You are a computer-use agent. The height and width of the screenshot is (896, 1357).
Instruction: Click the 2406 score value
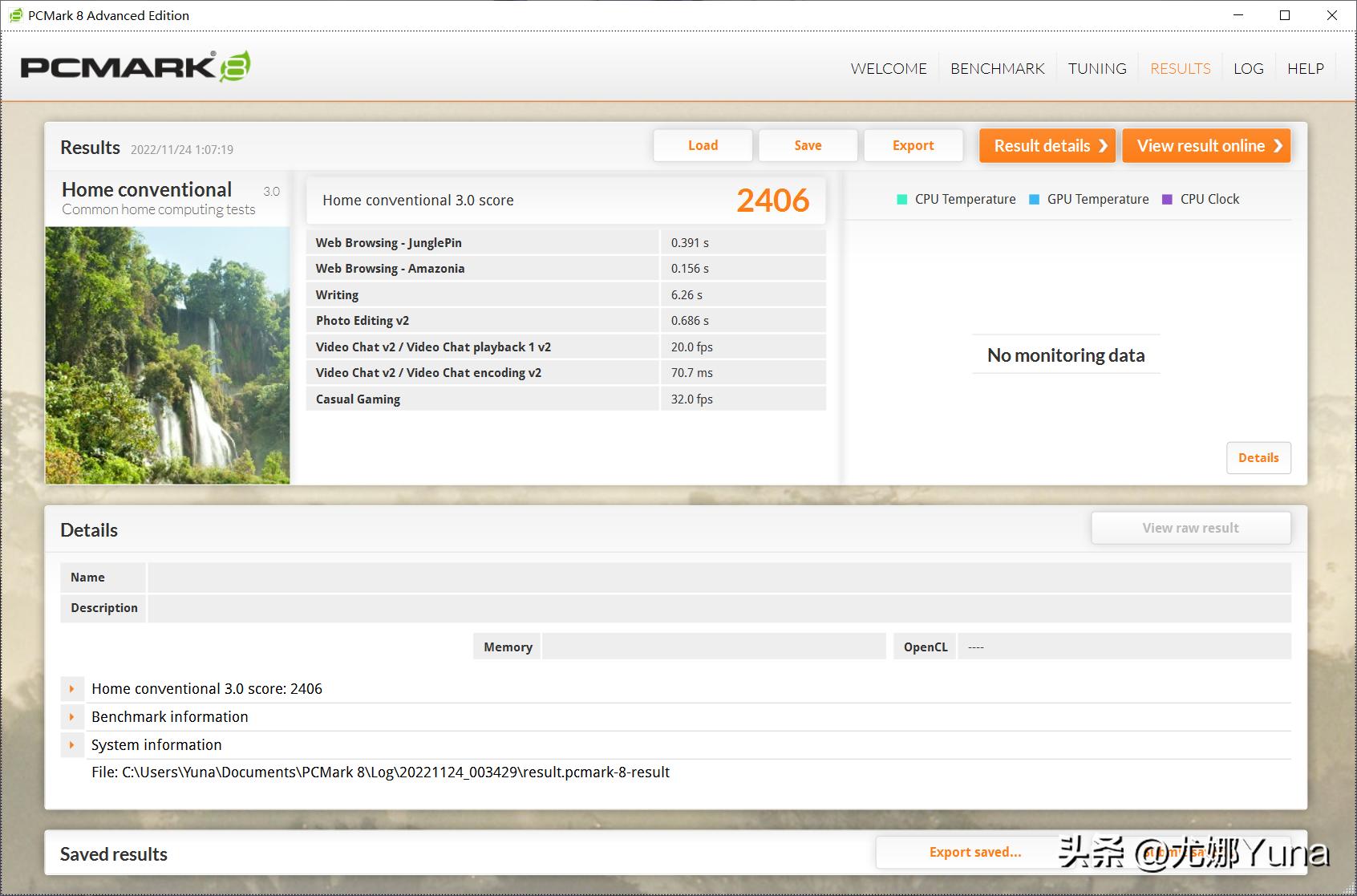[x=773, y=201]
